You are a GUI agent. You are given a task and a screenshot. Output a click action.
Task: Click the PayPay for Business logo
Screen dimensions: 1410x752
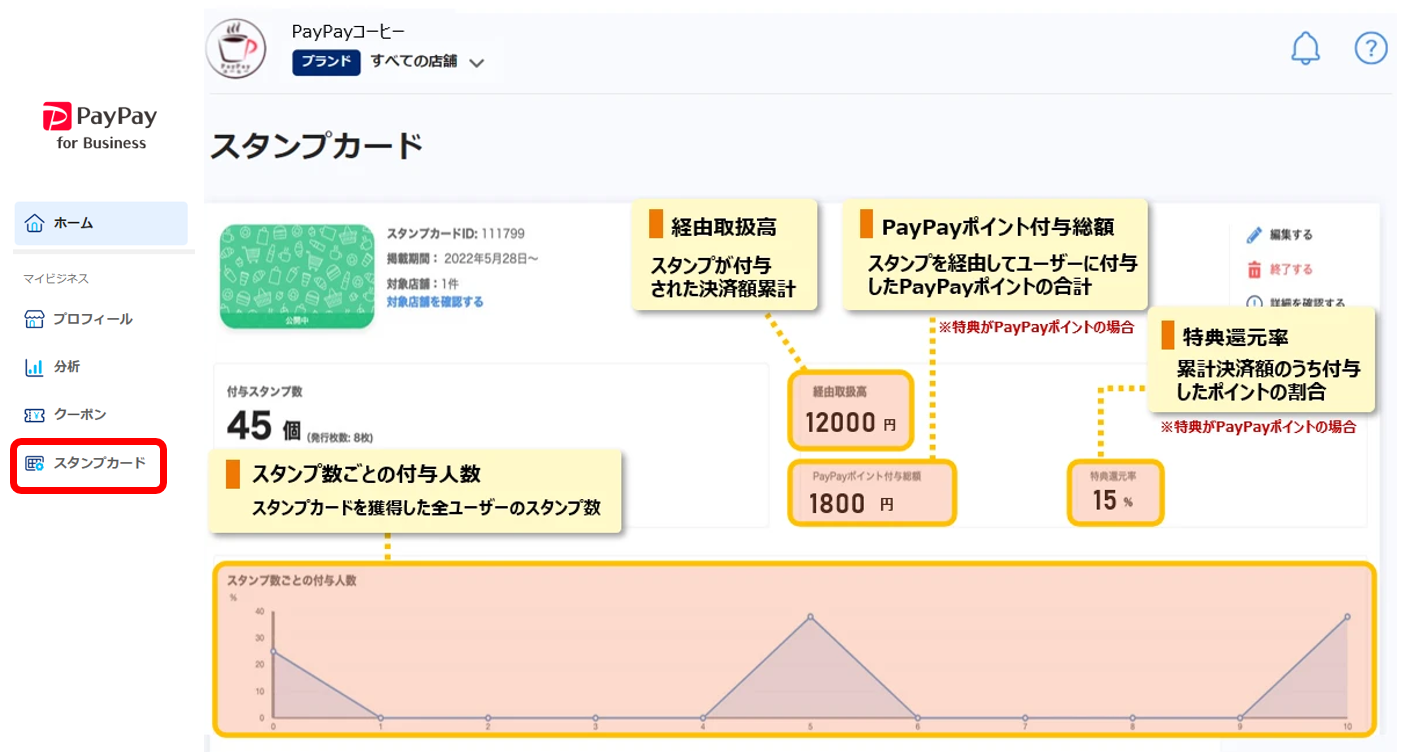(100, 126)
